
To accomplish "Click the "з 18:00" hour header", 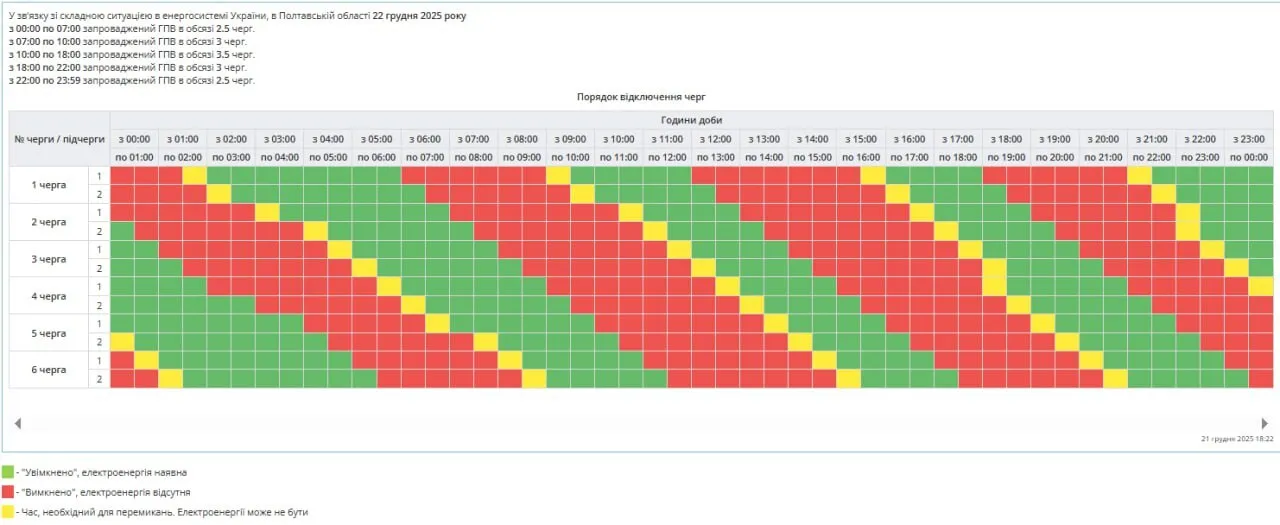I will click(1007, 139).
